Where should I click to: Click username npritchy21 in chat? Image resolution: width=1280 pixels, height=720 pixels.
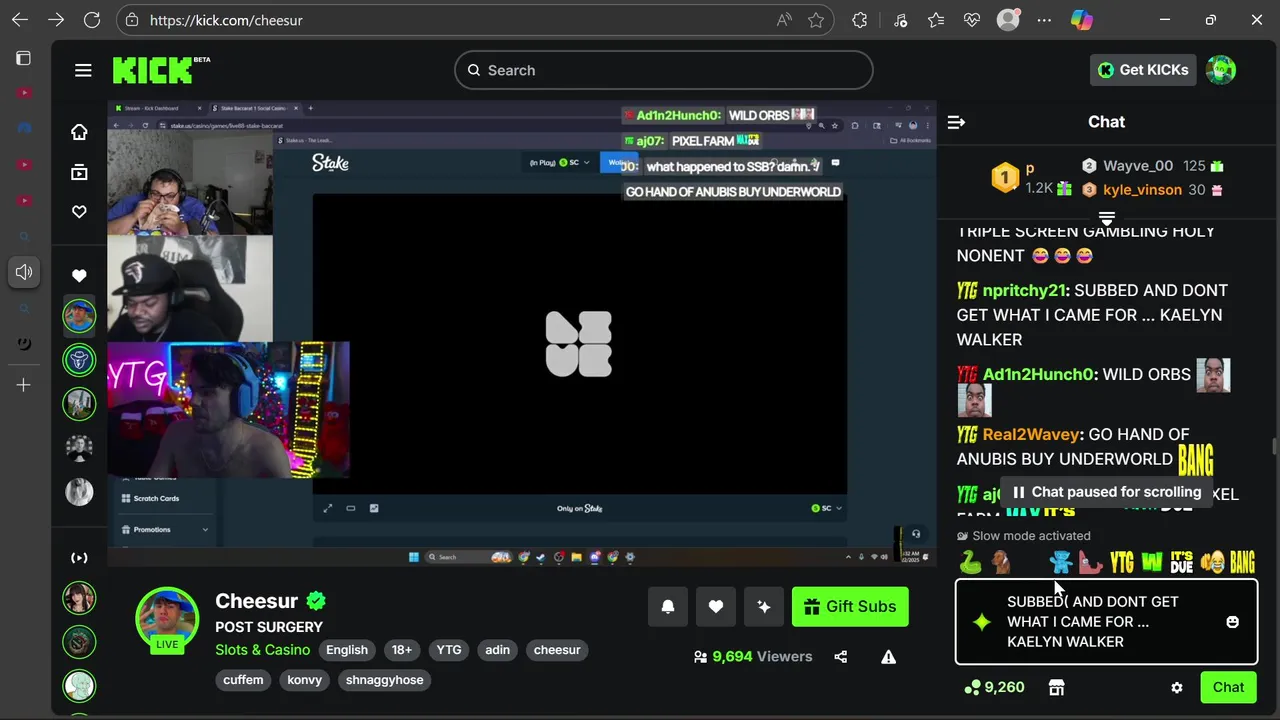pyautogui.click(x=1024, y=290)
